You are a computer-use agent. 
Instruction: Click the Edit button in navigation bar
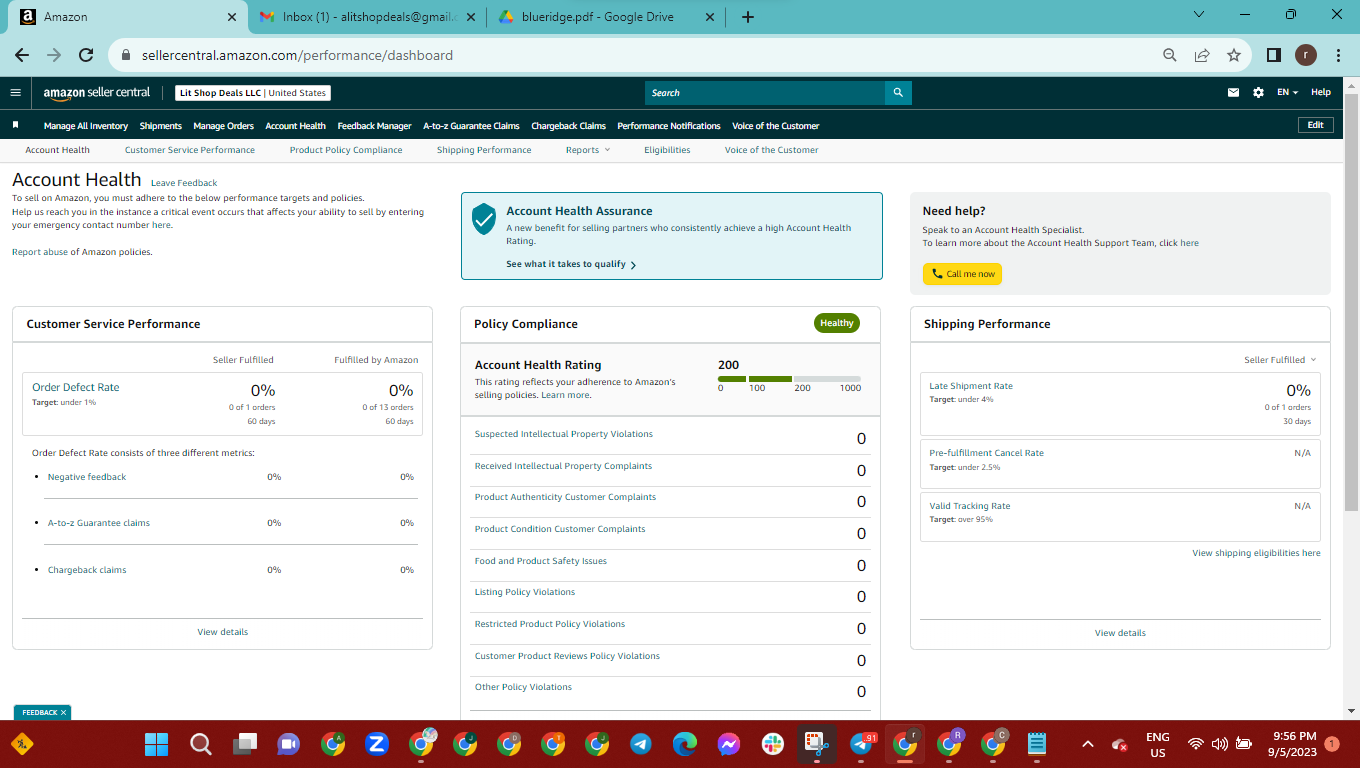click(x=1315, y=125)
